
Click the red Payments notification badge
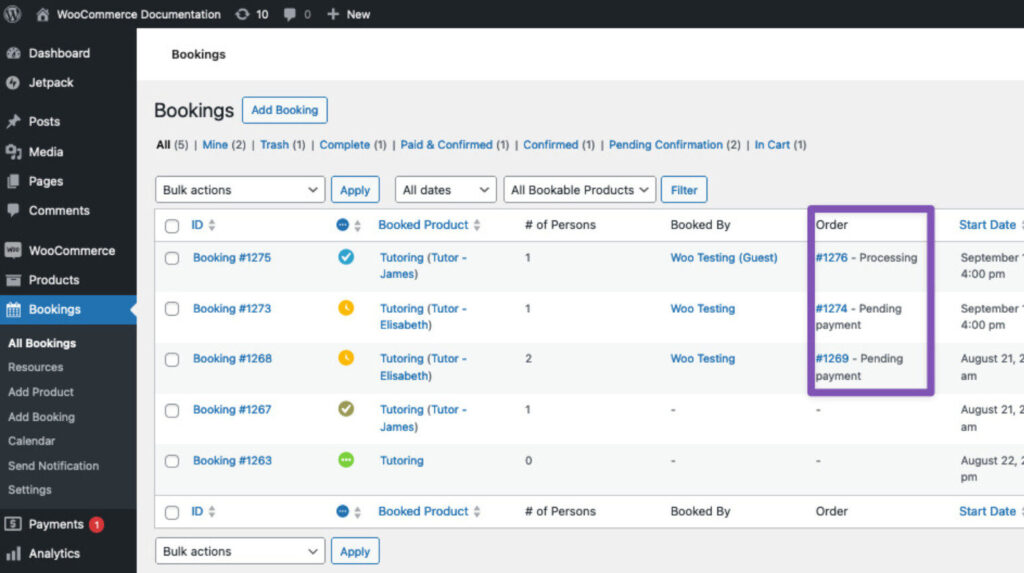97,524
